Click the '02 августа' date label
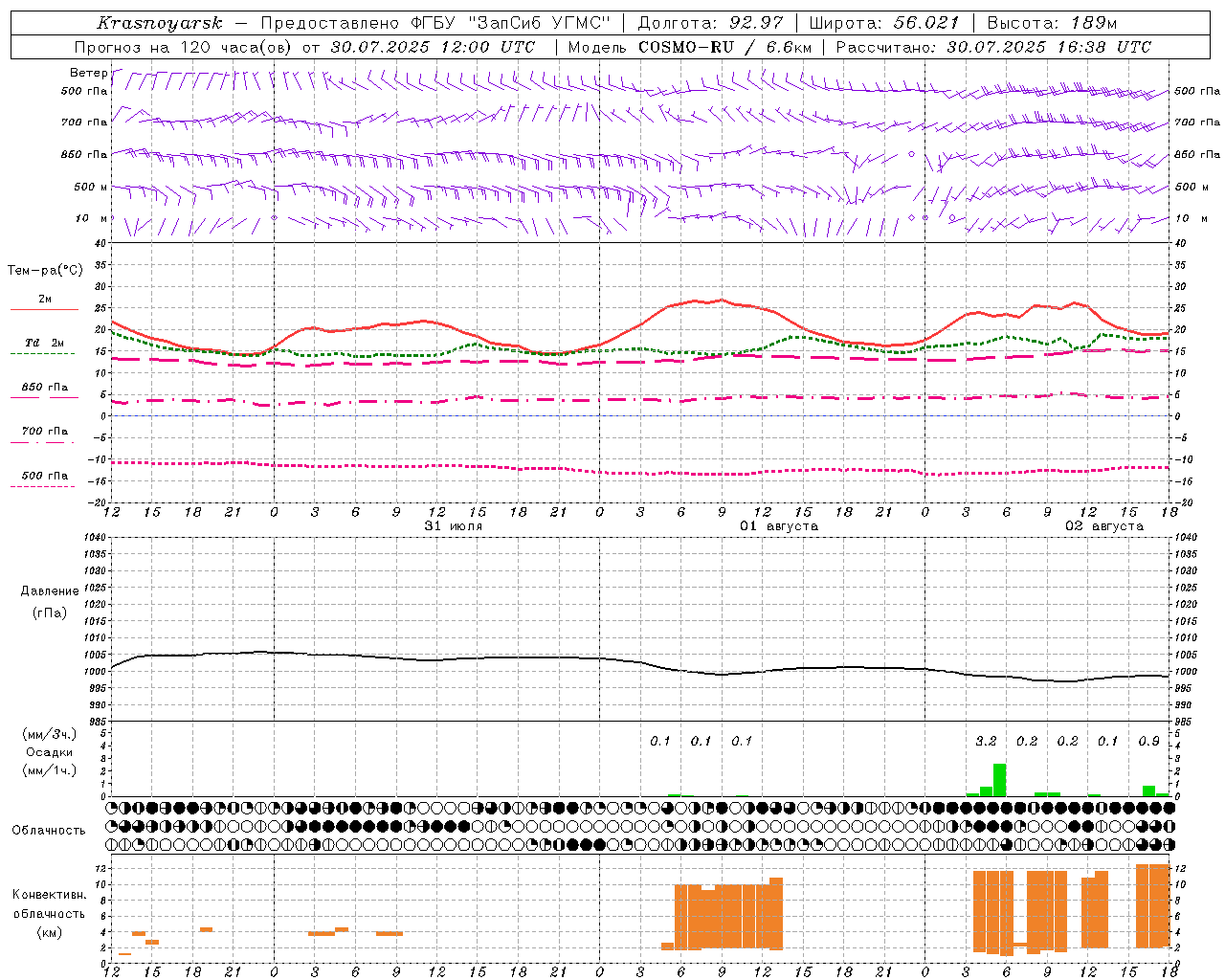 (1104, 526)
